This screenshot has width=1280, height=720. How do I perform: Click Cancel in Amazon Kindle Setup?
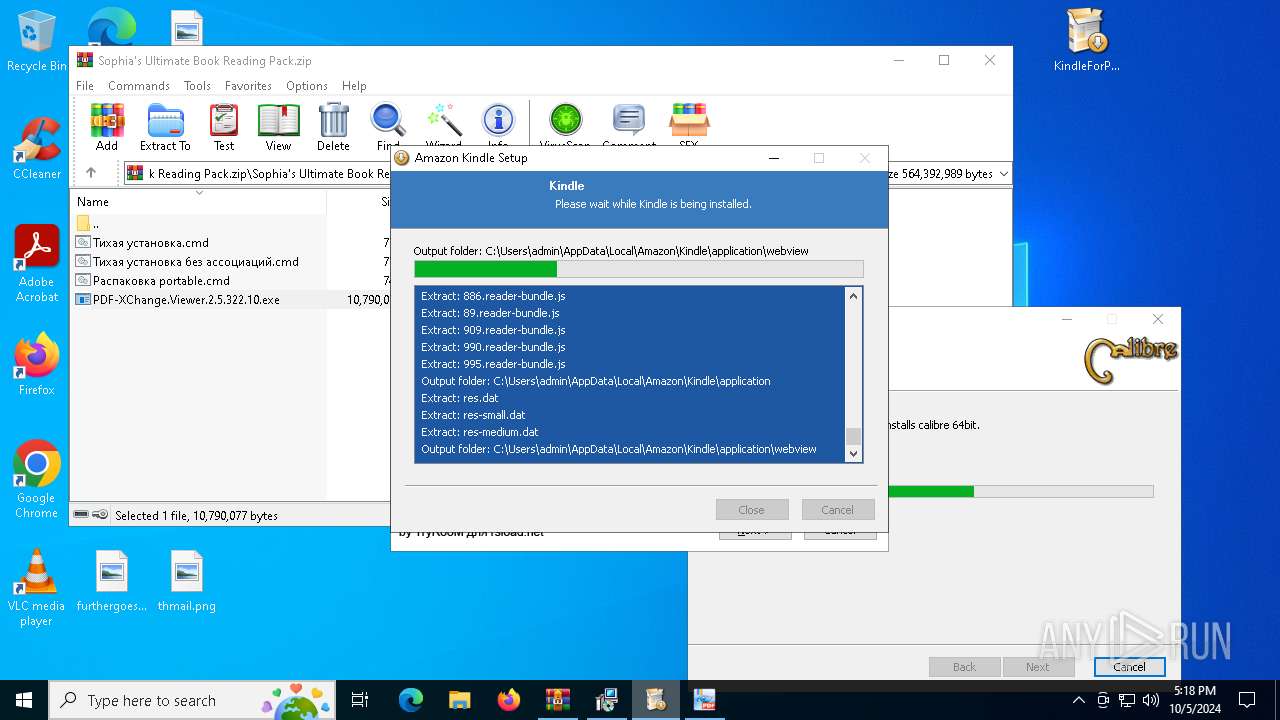(838, 510)
